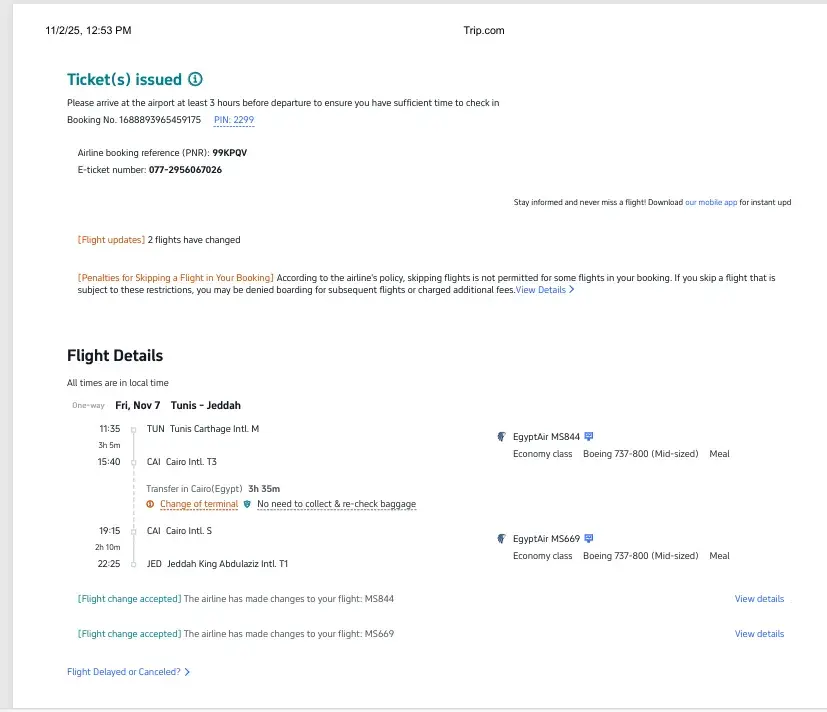Click the [Flight updates] label
The image size is (827, 712).
[x=111, y=240]
